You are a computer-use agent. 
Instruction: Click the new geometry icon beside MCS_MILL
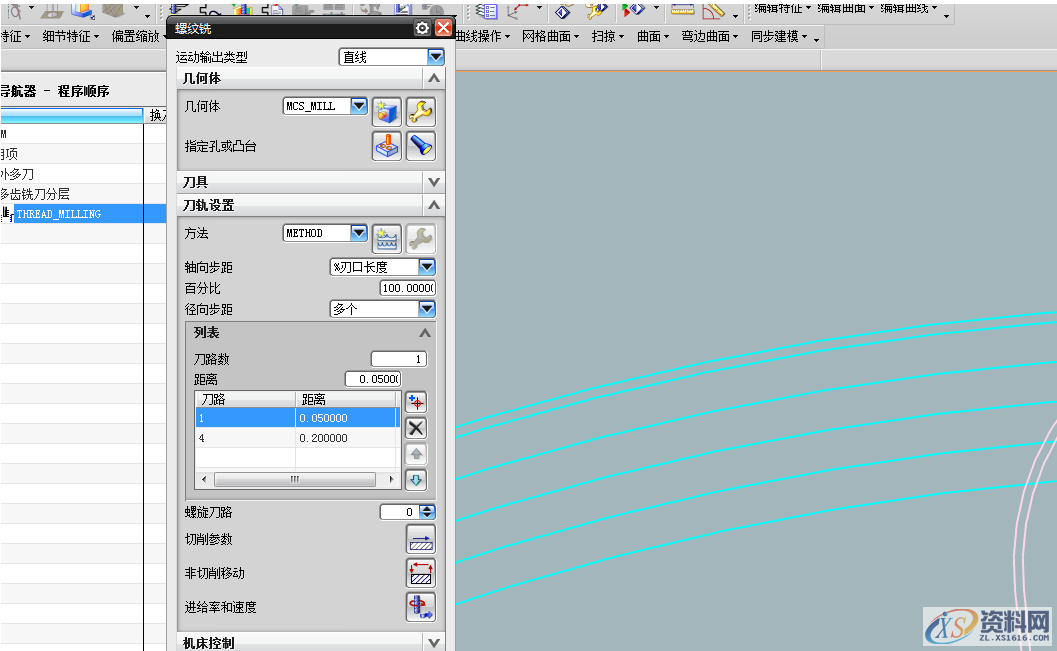[386, 111]
